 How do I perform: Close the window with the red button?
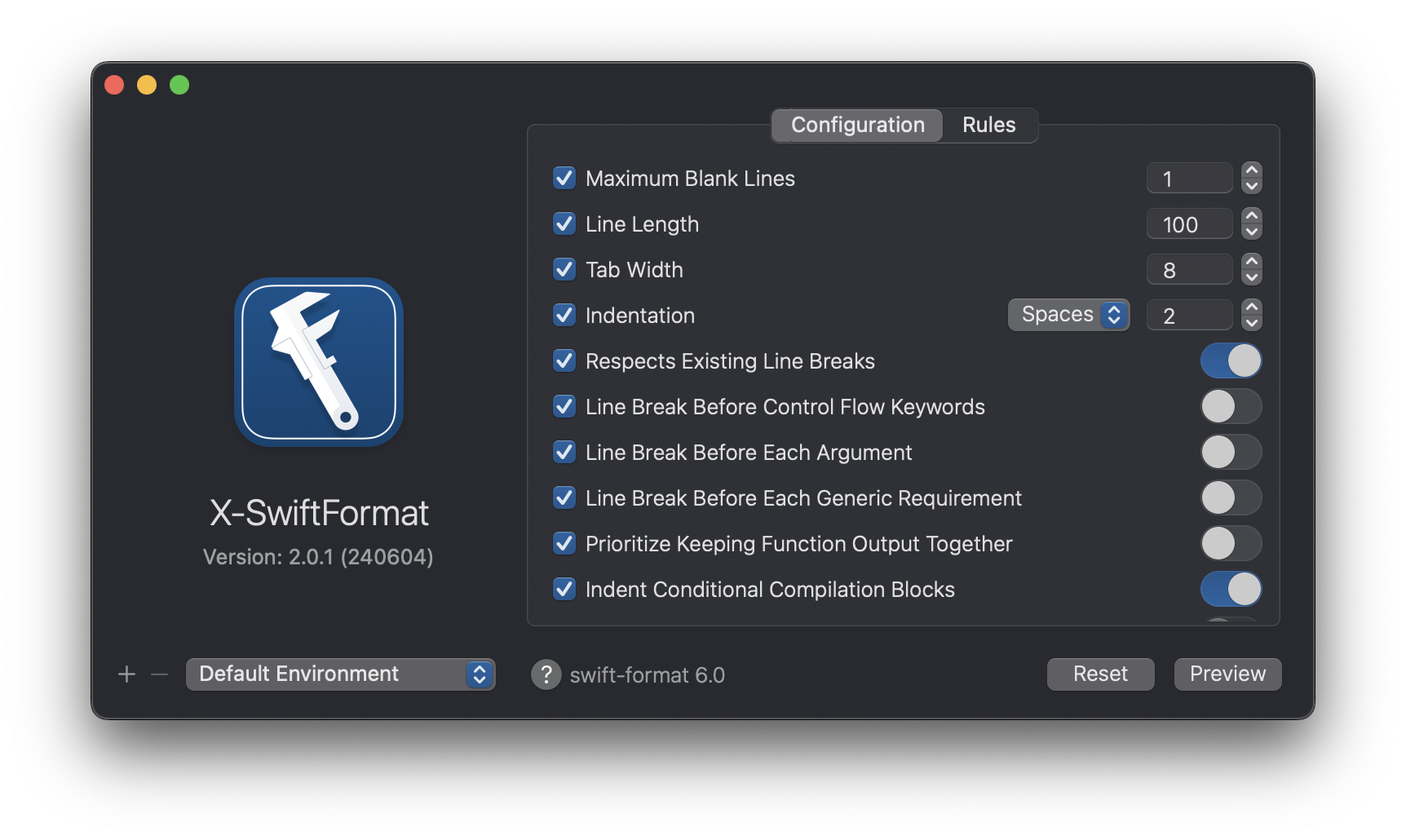(114, 85)
